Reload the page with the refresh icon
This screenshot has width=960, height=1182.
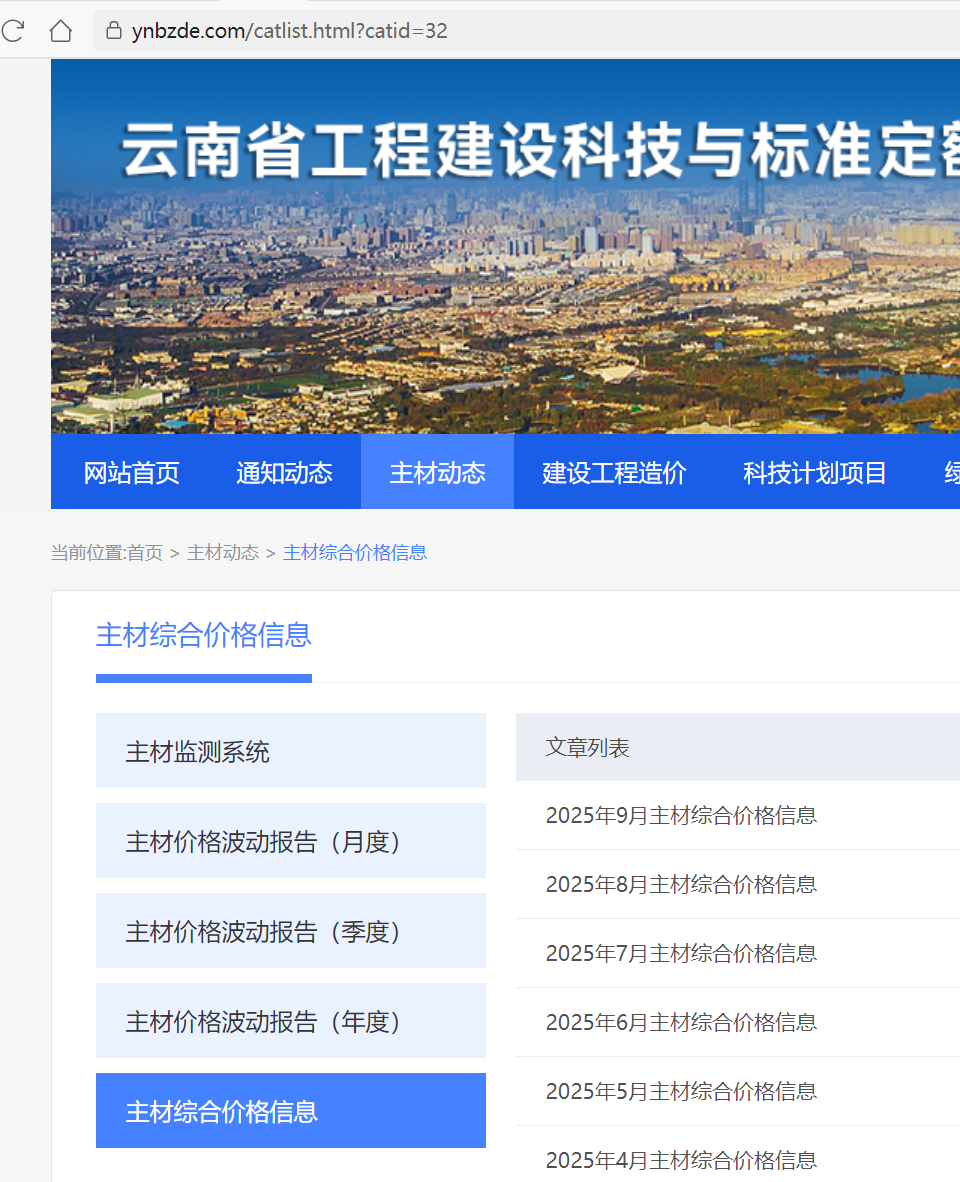(x=13, y=31)
